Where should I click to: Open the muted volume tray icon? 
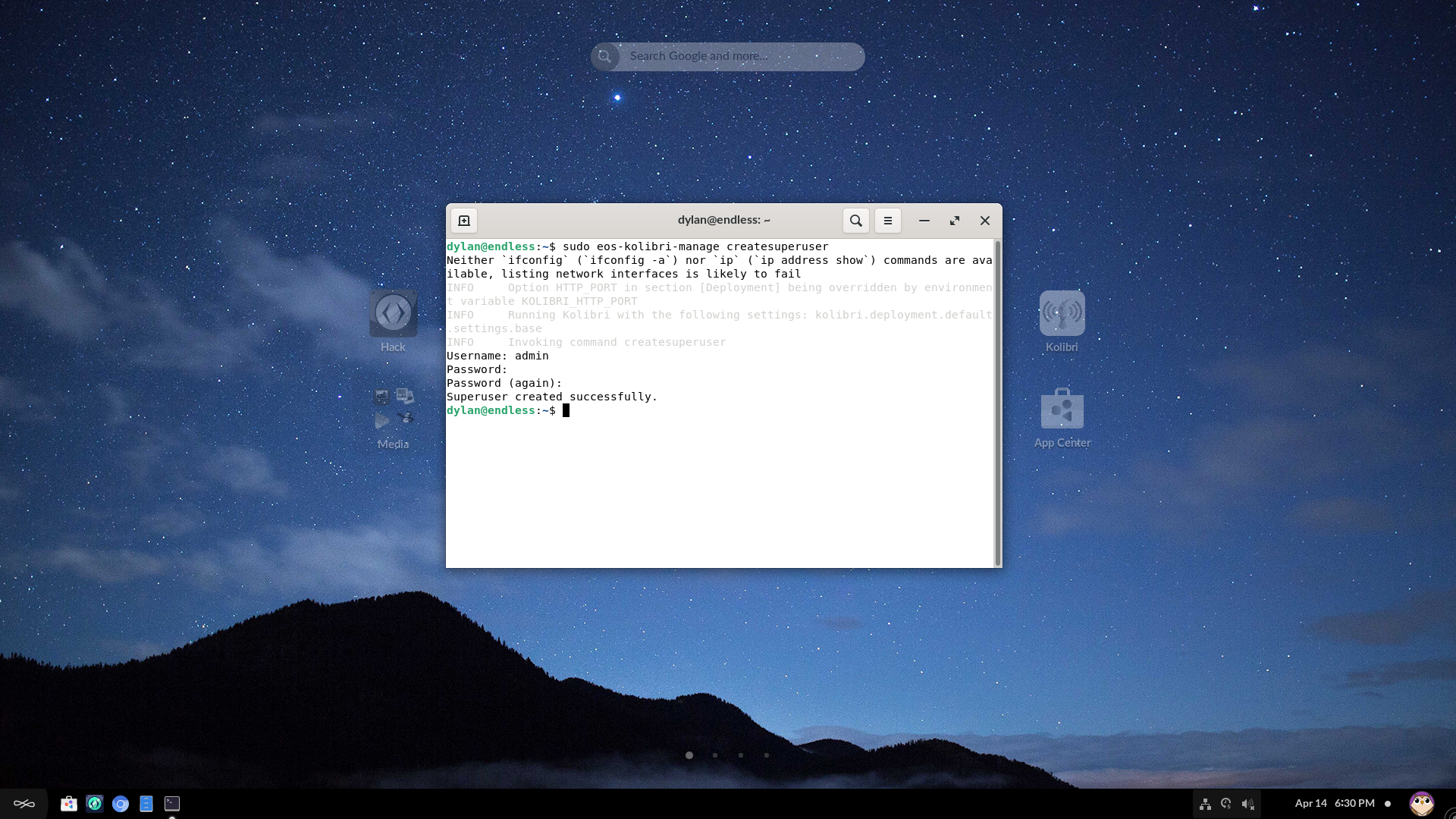pos(1247,804)
